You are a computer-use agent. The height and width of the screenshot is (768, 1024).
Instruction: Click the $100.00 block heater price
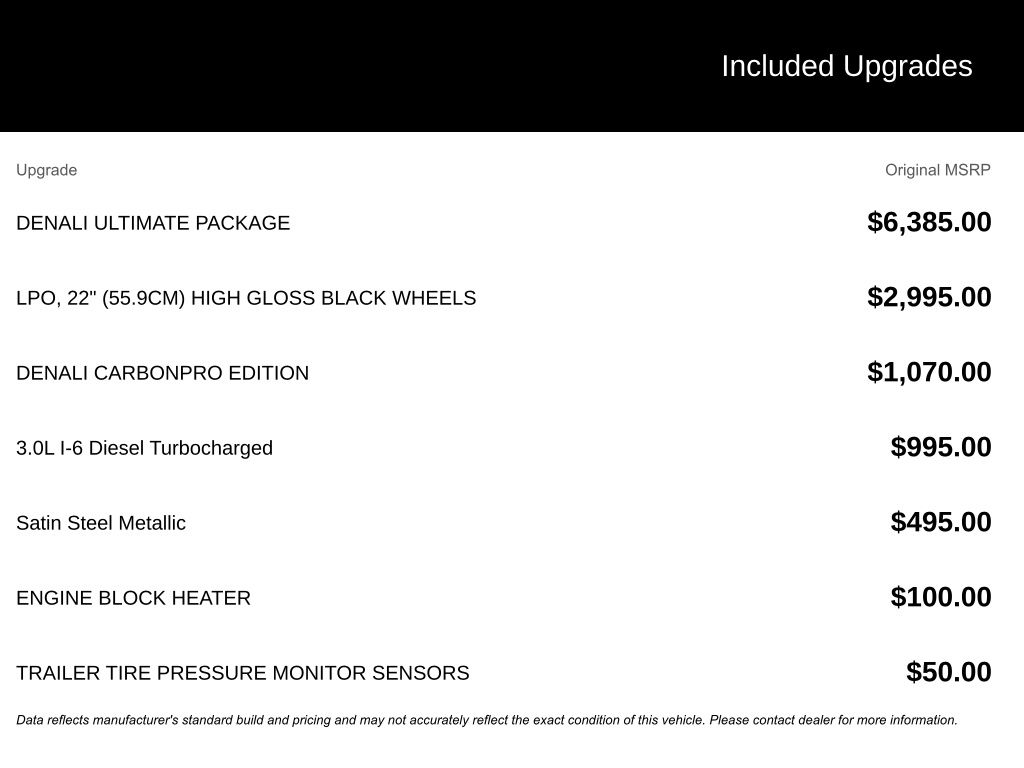pos(940,598)
